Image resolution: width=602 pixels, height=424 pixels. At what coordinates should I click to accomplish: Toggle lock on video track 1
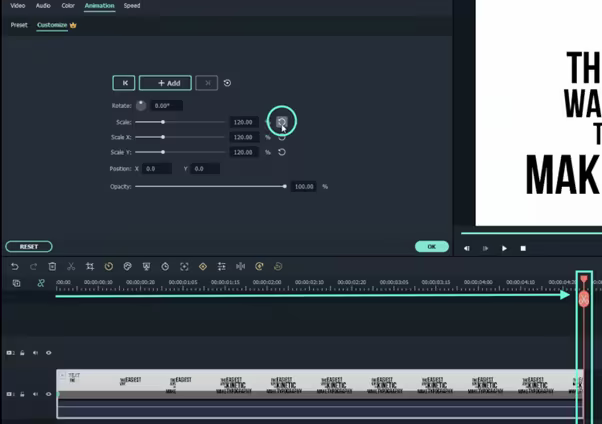(22, 394)
